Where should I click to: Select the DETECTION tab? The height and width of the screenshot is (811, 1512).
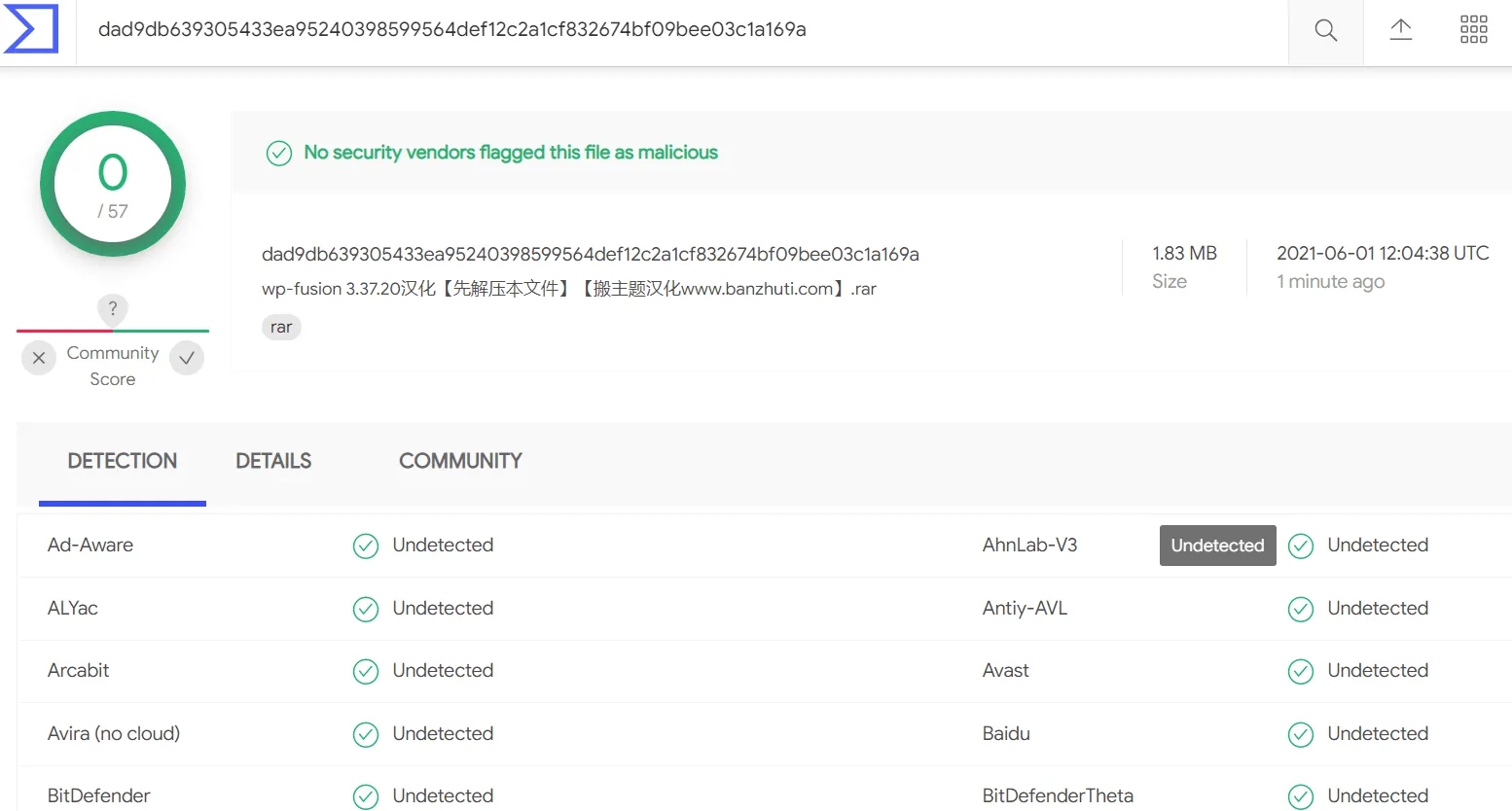pyautogui.click(x=123, y=461)
